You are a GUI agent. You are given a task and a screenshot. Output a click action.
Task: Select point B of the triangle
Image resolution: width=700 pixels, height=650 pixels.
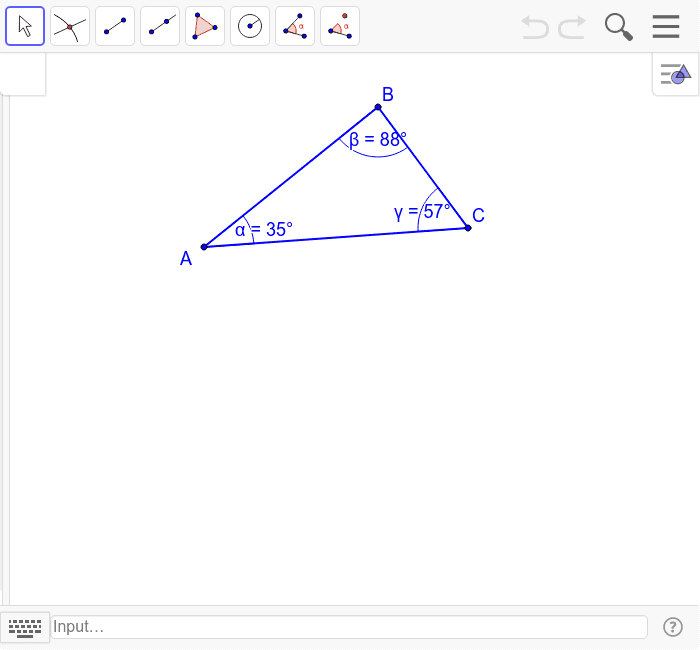click(378, 107)
